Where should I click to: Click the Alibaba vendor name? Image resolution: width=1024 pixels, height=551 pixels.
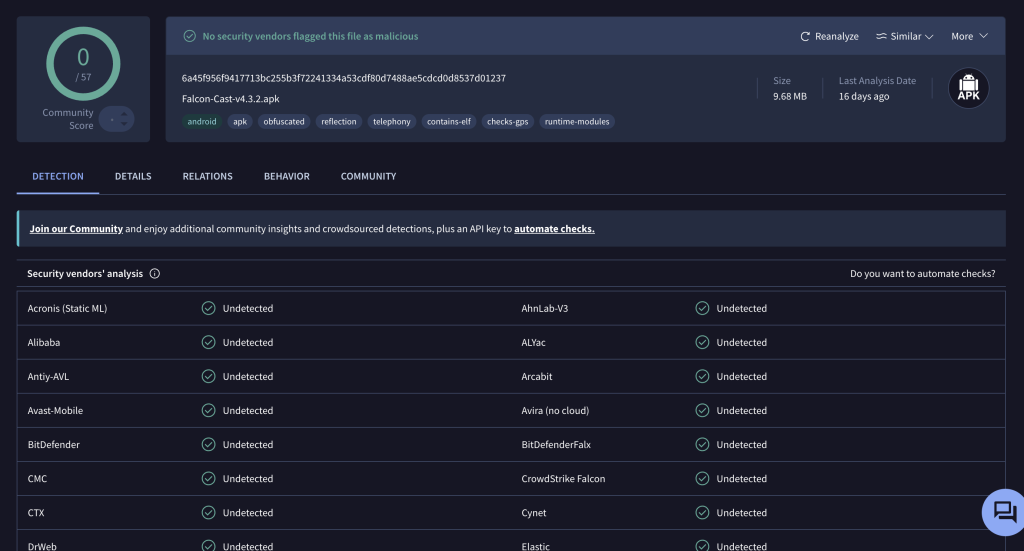point(44,342)
